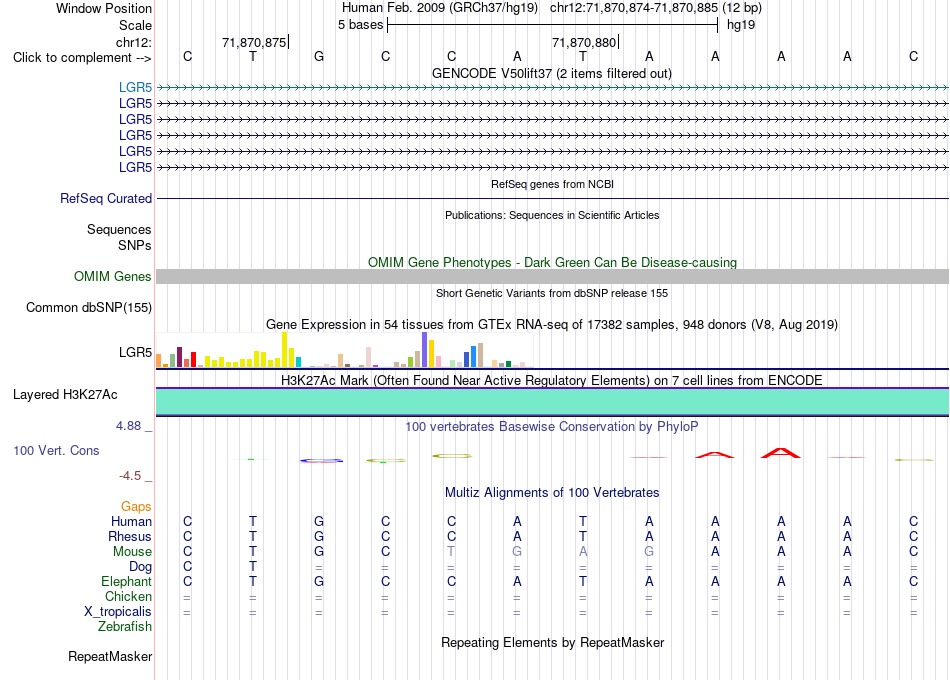Image resolution: width=950 pixels, height=680 pixels.
Task: Click the RefSeq Curated label
Action: click(106, 198)
